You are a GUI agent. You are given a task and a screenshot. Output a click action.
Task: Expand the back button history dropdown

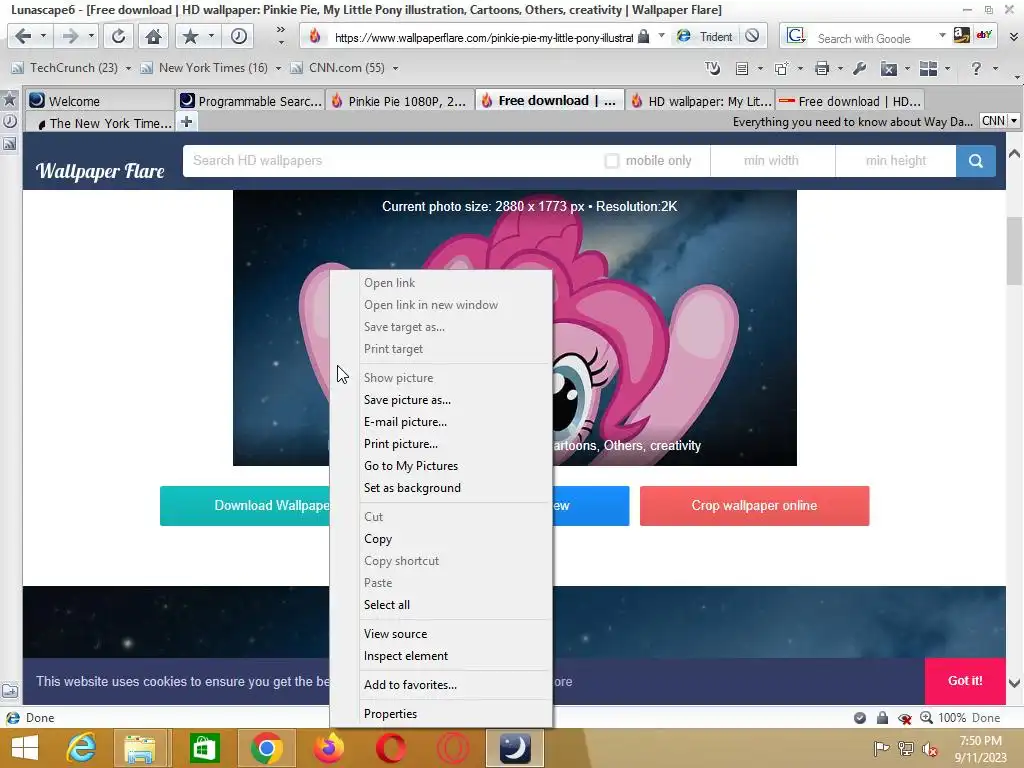point(43,36)
